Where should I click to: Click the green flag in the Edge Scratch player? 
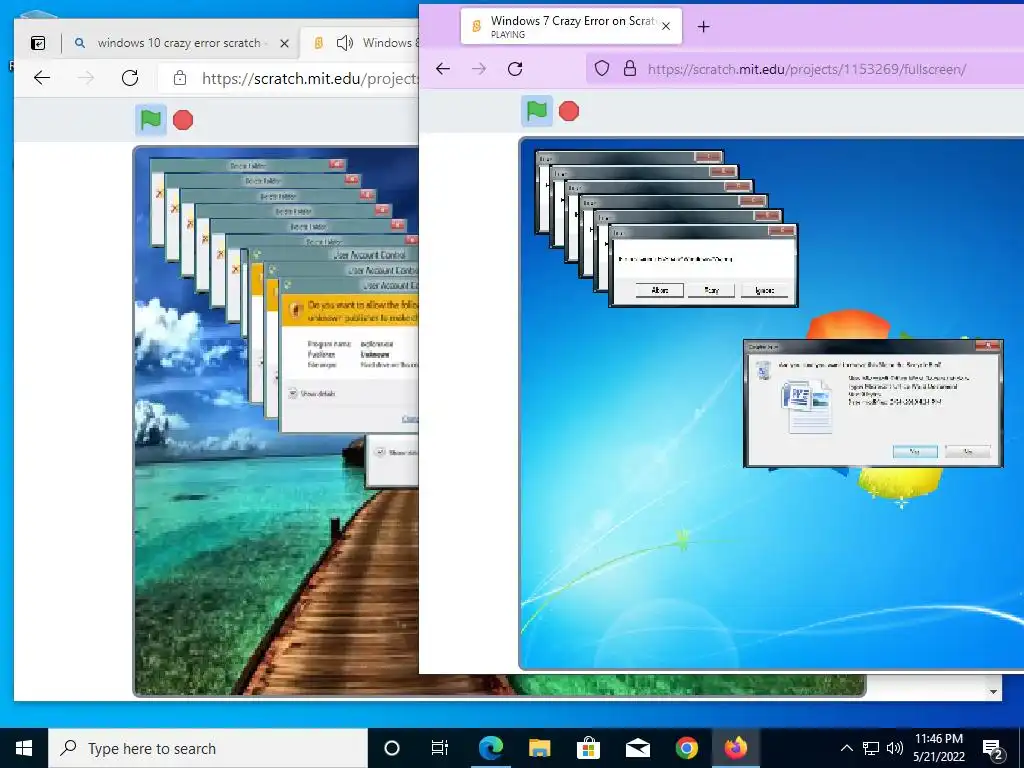point(151,120)
